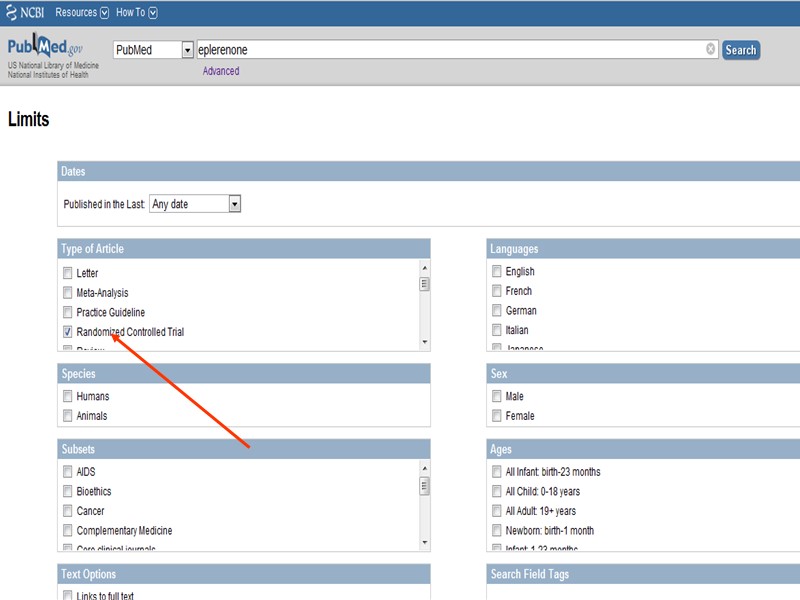Click down arrow in Type of Article list
Screen dimensions: 800x600
424,342
